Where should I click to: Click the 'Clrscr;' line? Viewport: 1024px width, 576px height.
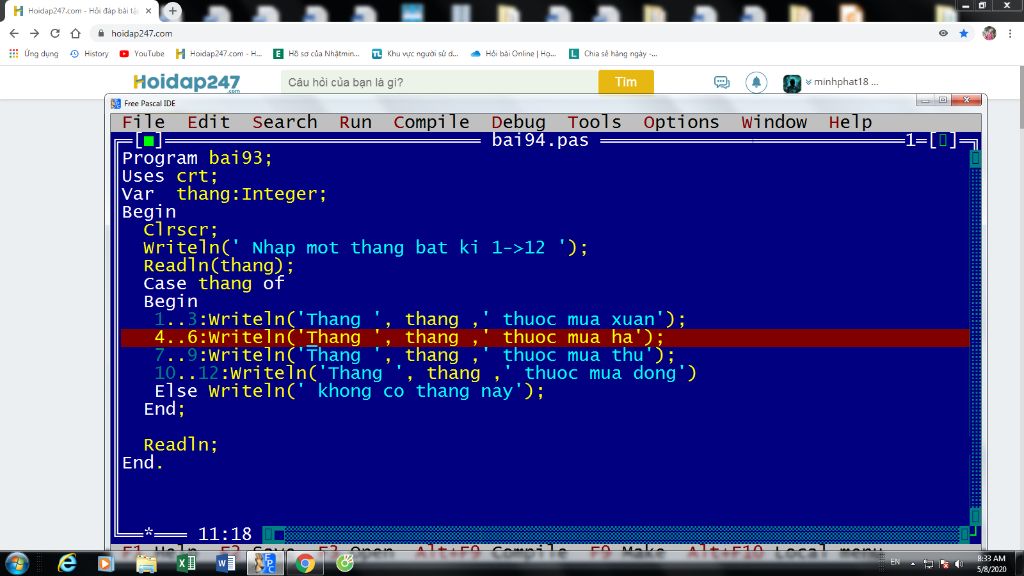coord(181,230)
